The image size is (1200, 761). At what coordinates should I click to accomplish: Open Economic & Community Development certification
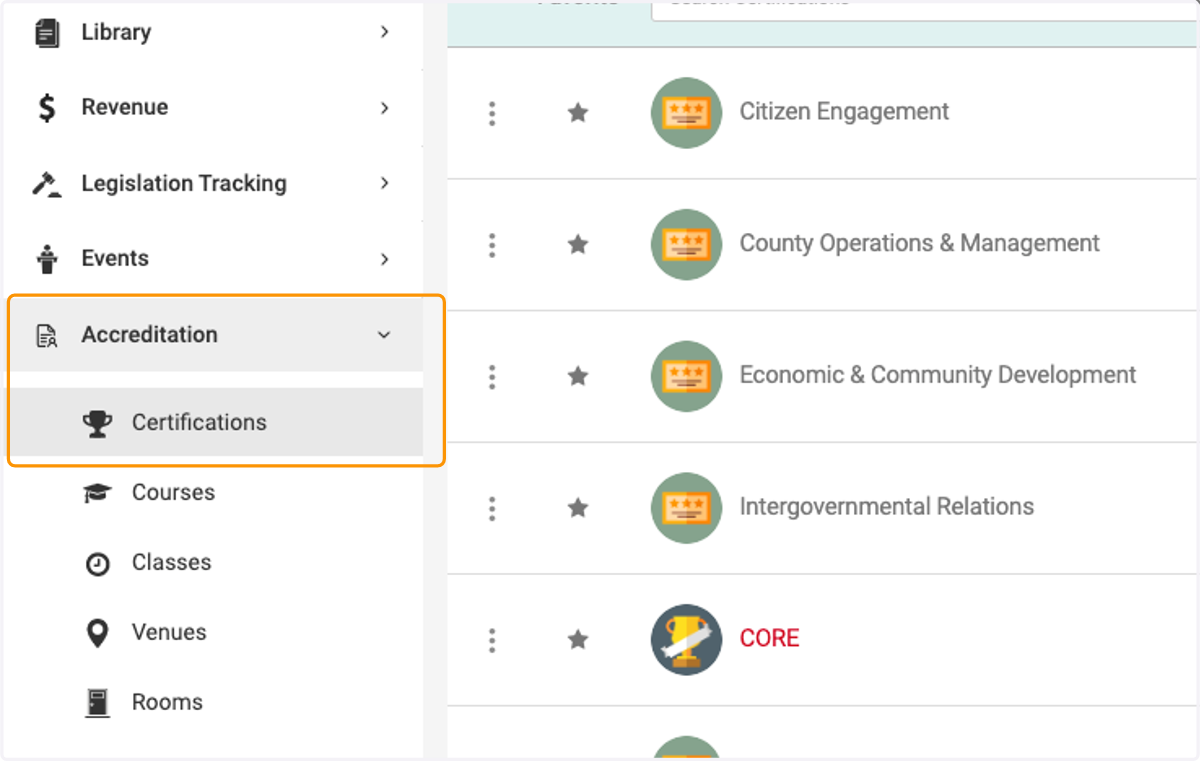tap(937, 375)
